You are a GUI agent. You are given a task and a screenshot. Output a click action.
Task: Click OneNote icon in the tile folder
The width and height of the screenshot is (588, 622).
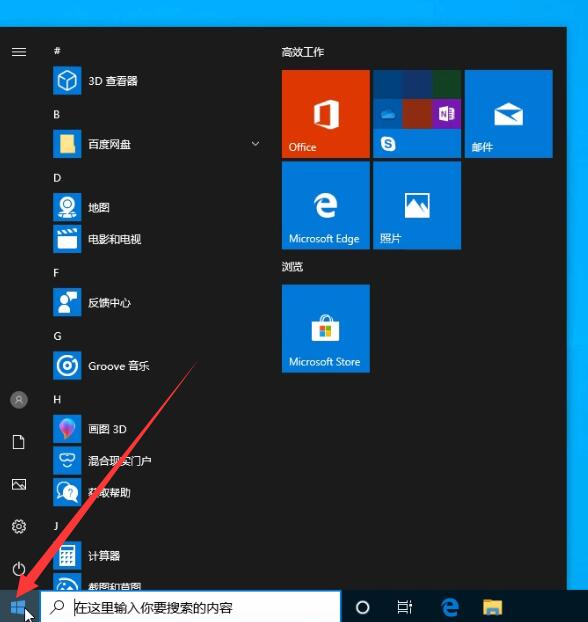[446, 114]
